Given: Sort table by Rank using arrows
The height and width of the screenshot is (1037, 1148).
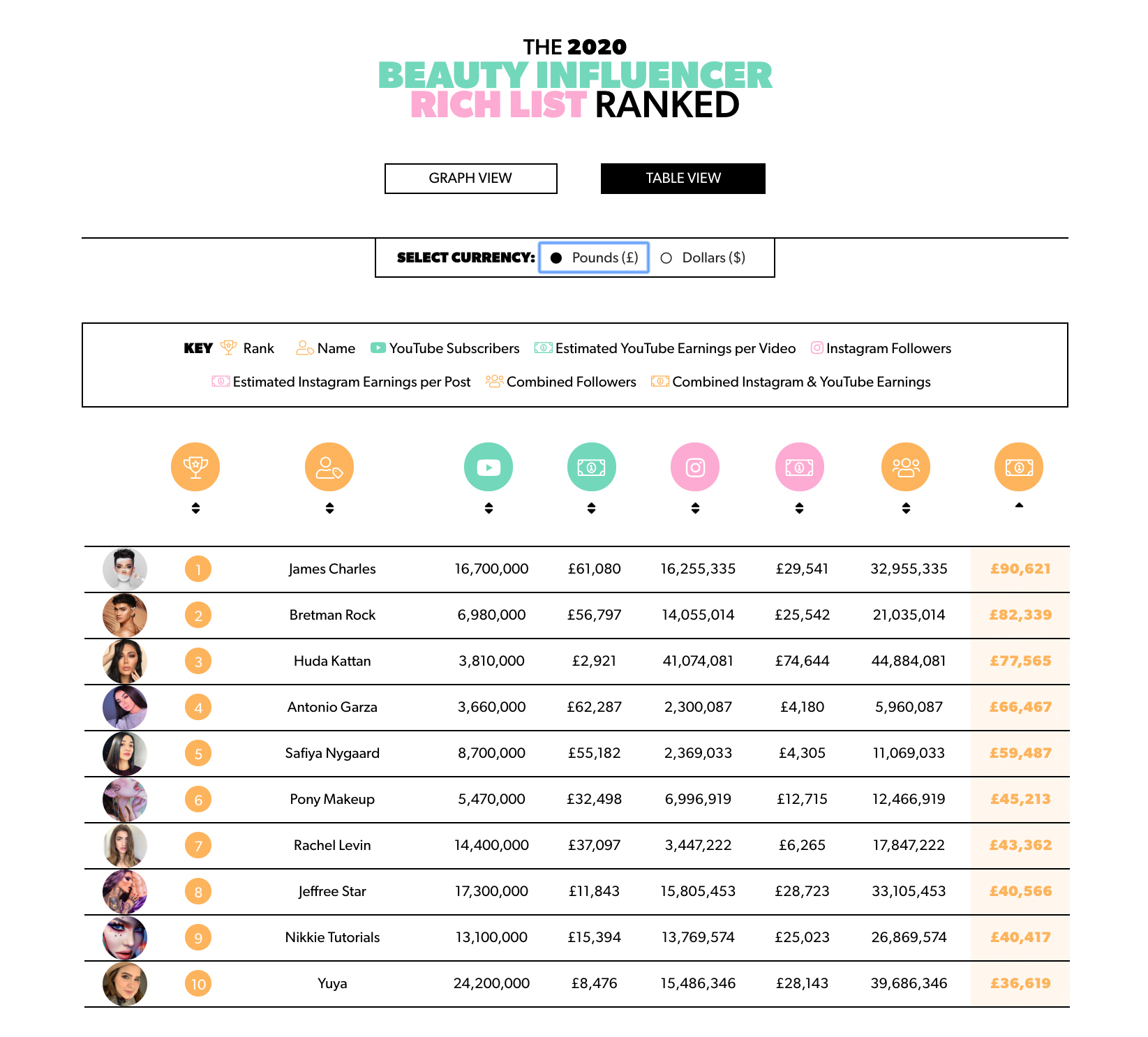Looking at the screenshot, I should [195, 508].
